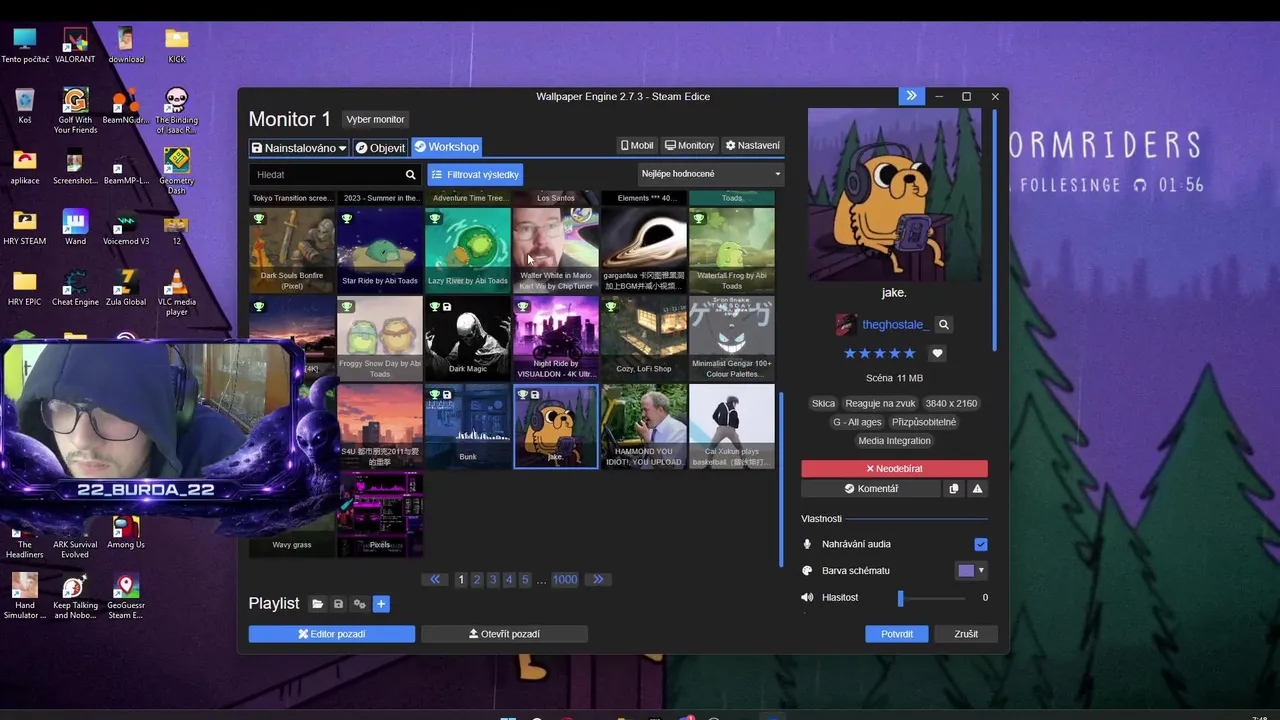Viewport: 1280px width, 720px height.
Task: Save the playlist with the disk icon
Action: tap(338, 604)
